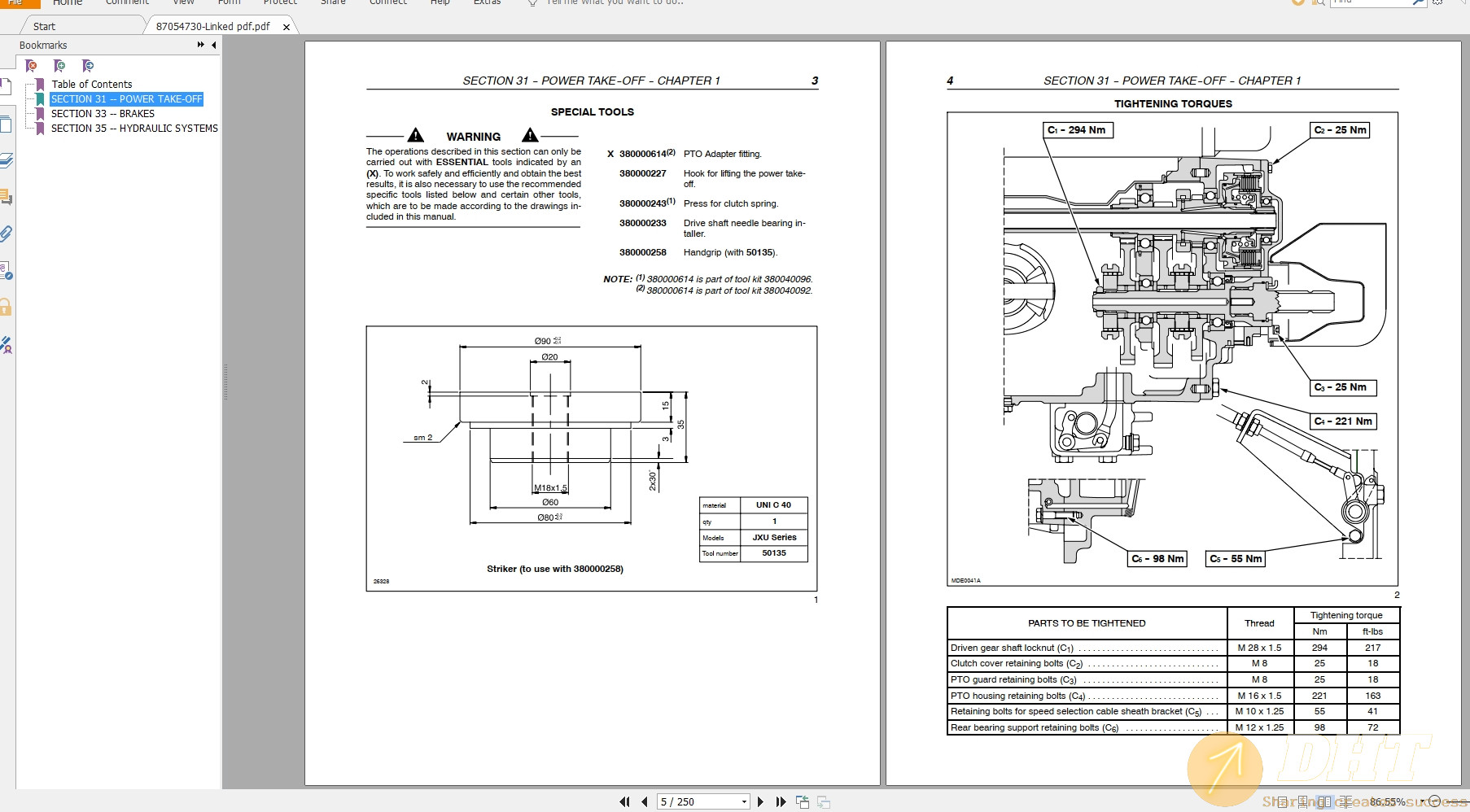Switch to the Start tab
1470x812 pixels.
(44, 25)
